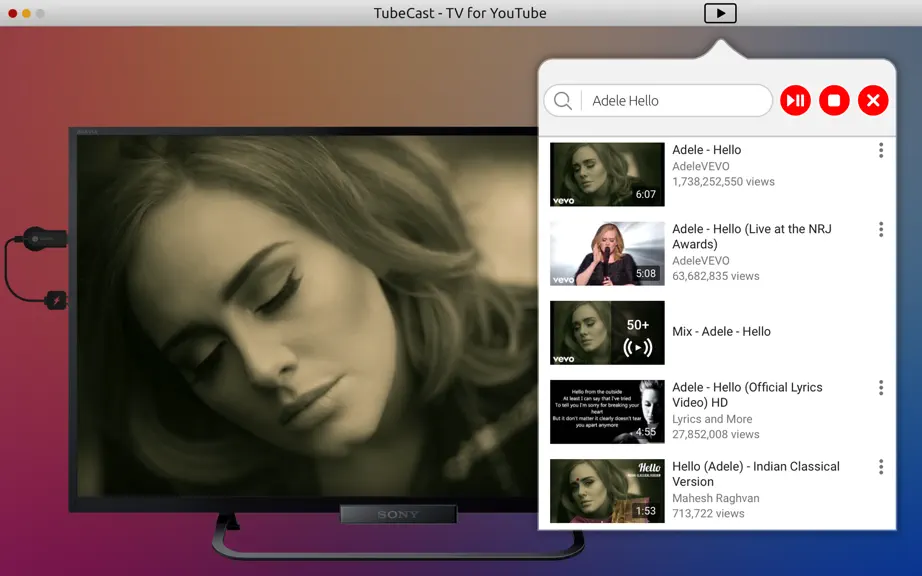Select the Indian Classical 1:53 thumbnail
Viewport: 922px width, 576px height.
pyautogui.click(x=607, y=491)
